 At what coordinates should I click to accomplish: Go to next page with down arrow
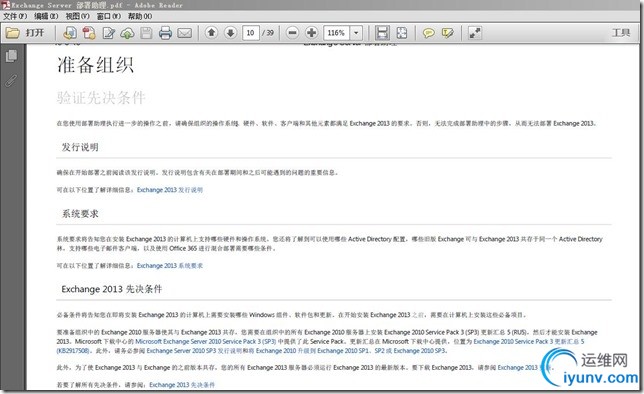click(x=230, y=33)
